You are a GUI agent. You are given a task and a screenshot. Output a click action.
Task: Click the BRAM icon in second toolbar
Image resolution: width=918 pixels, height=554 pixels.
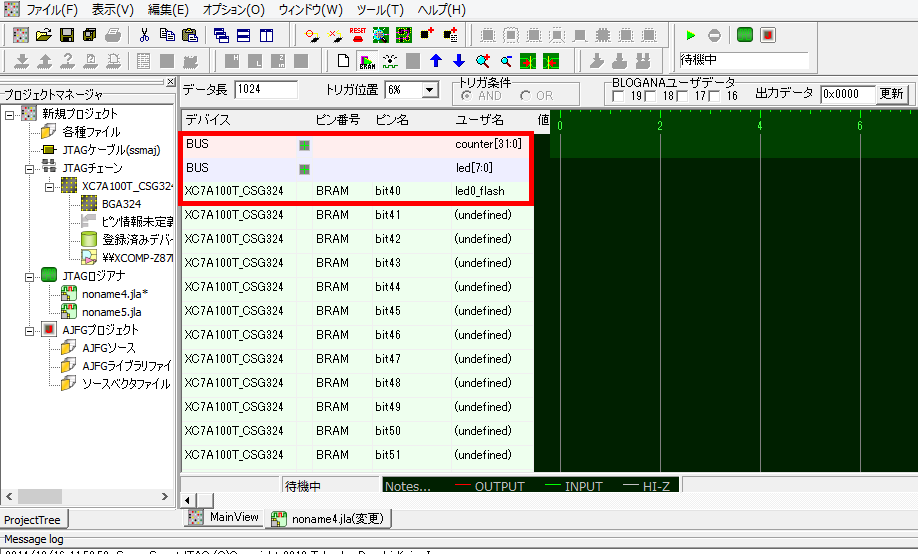click(366, 61)
